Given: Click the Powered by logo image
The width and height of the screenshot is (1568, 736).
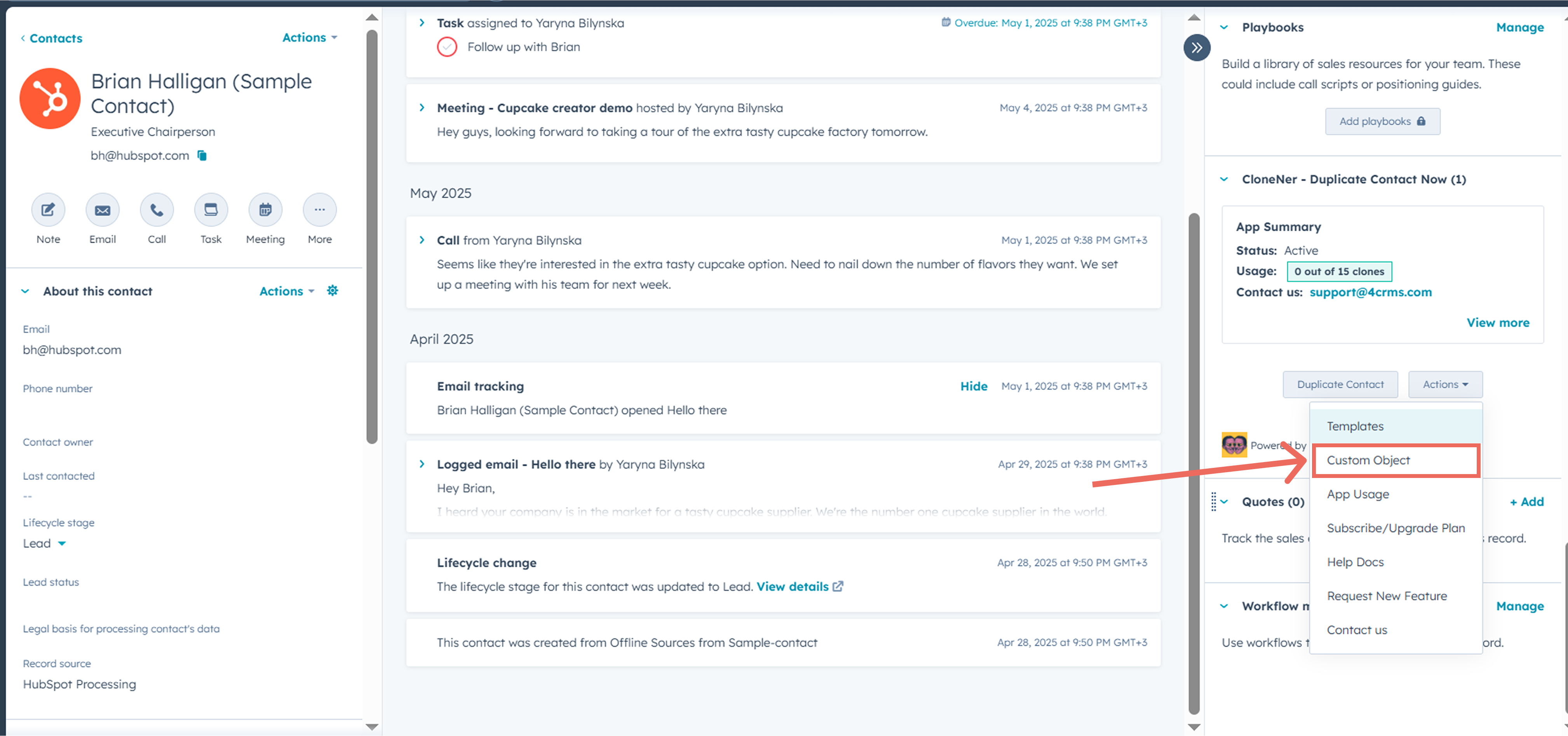Looking at the screenshot, I should (1234, 445).
